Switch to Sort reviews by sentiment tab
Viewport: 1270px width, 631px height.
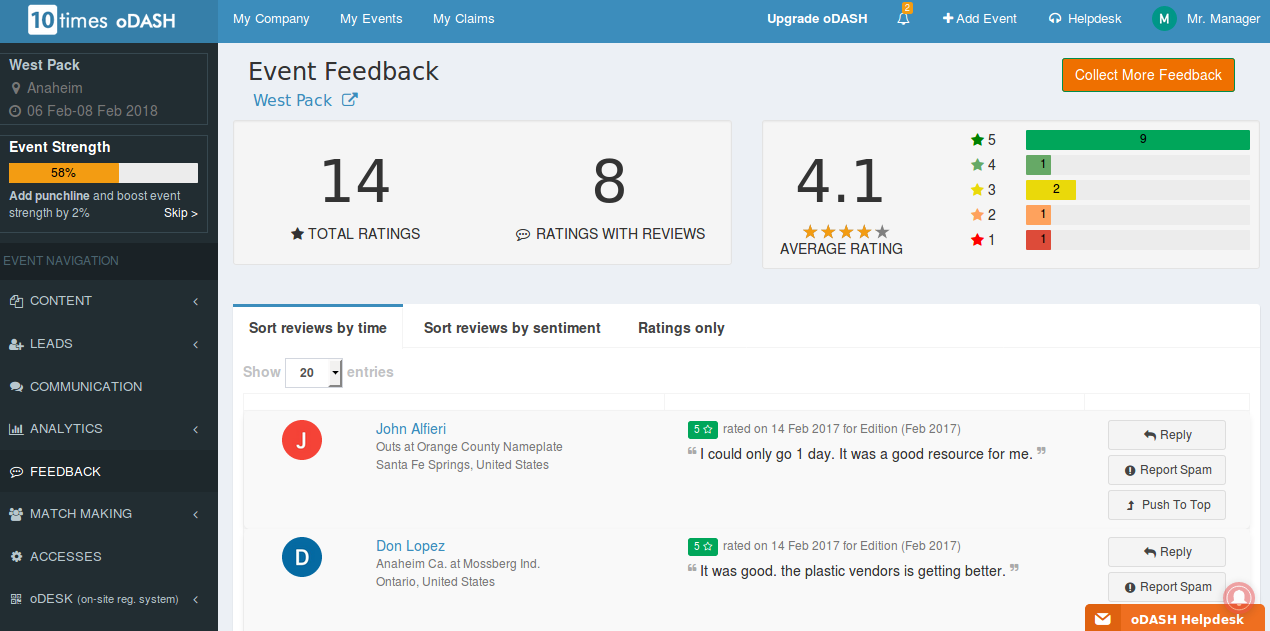click(512, 328)
